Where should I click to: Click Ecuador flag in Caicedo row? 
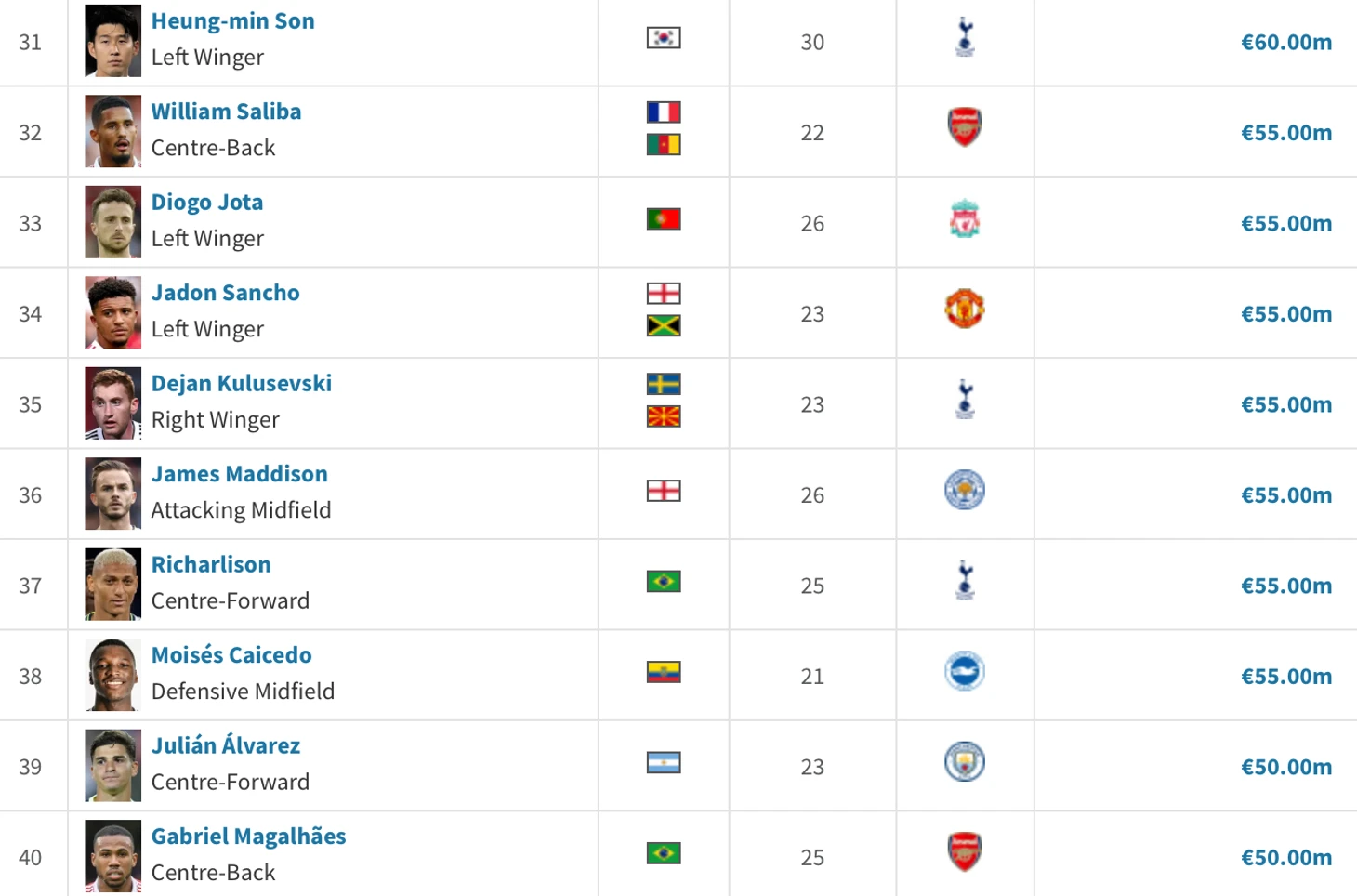click(x=664, y=672)
